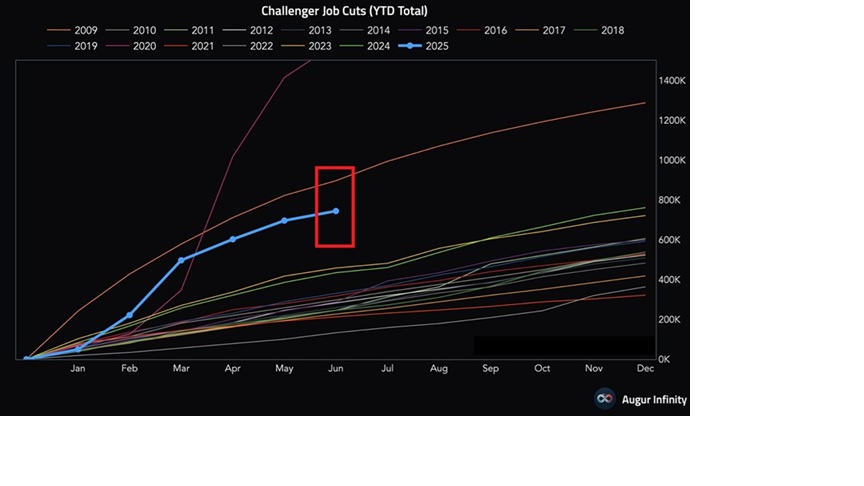Screen dimensions: 864x486
Task: Click the 2025 line's February data point
Action: 129,315
